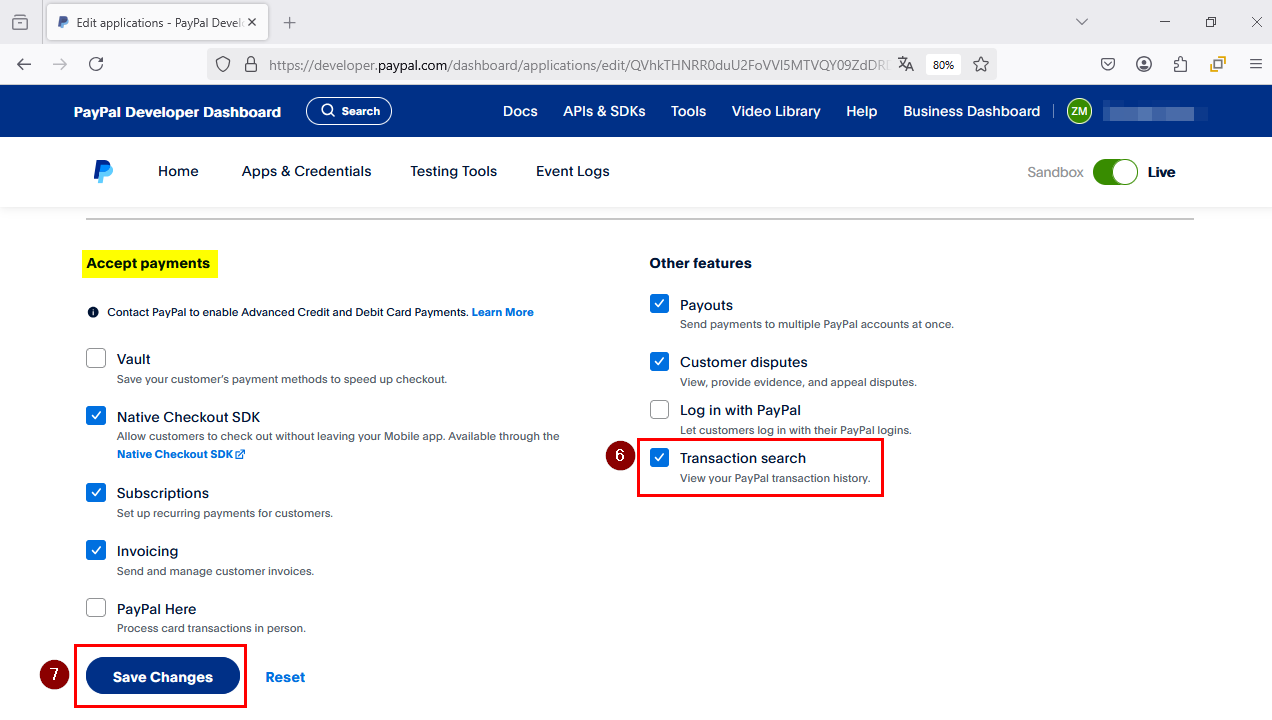Open Firefox application menu
This screenshot has width=1272, height=720.
(x=1256, y=64)
